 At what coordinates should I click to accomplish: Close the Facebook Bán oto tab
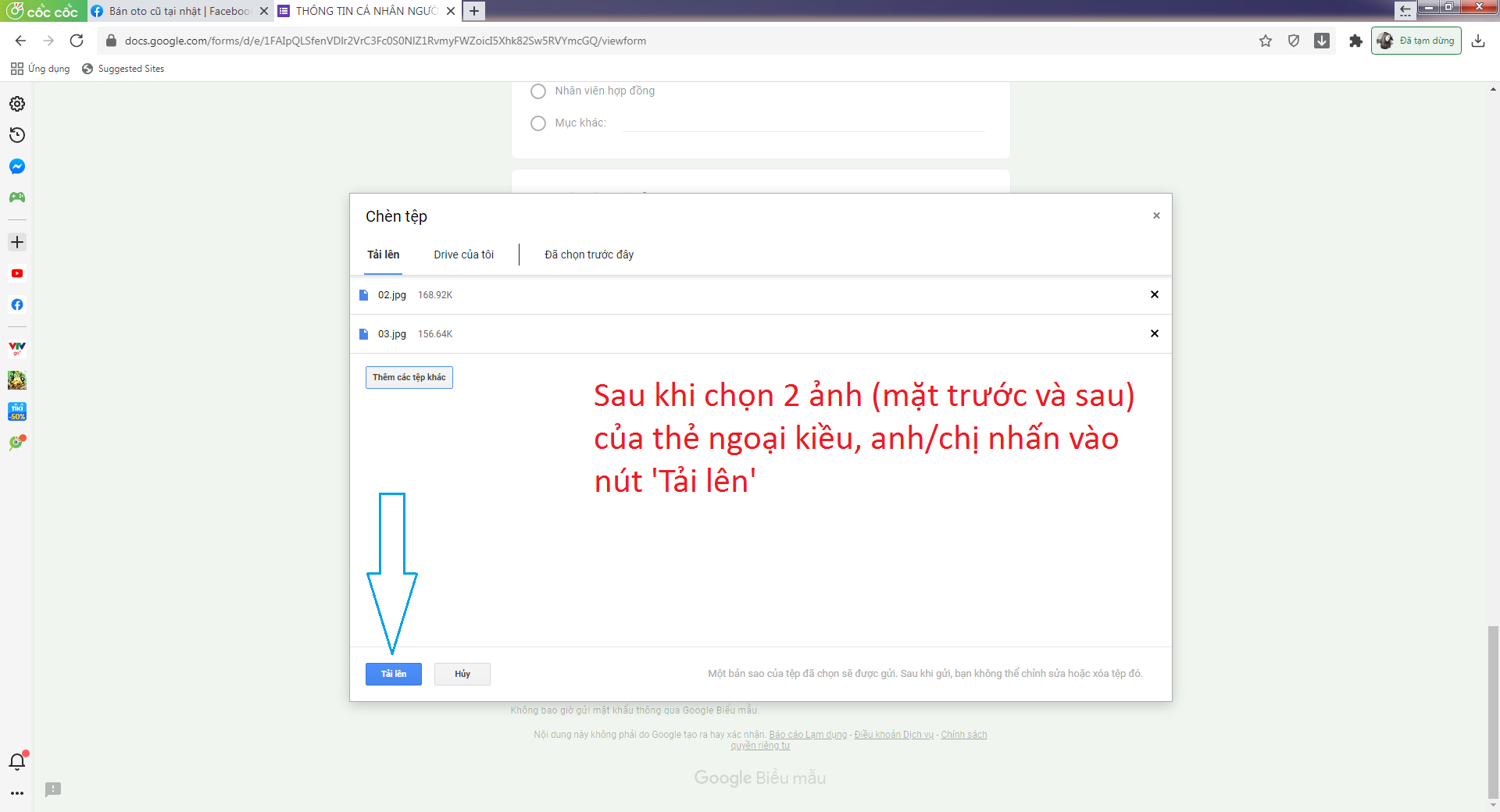point(264,11)
